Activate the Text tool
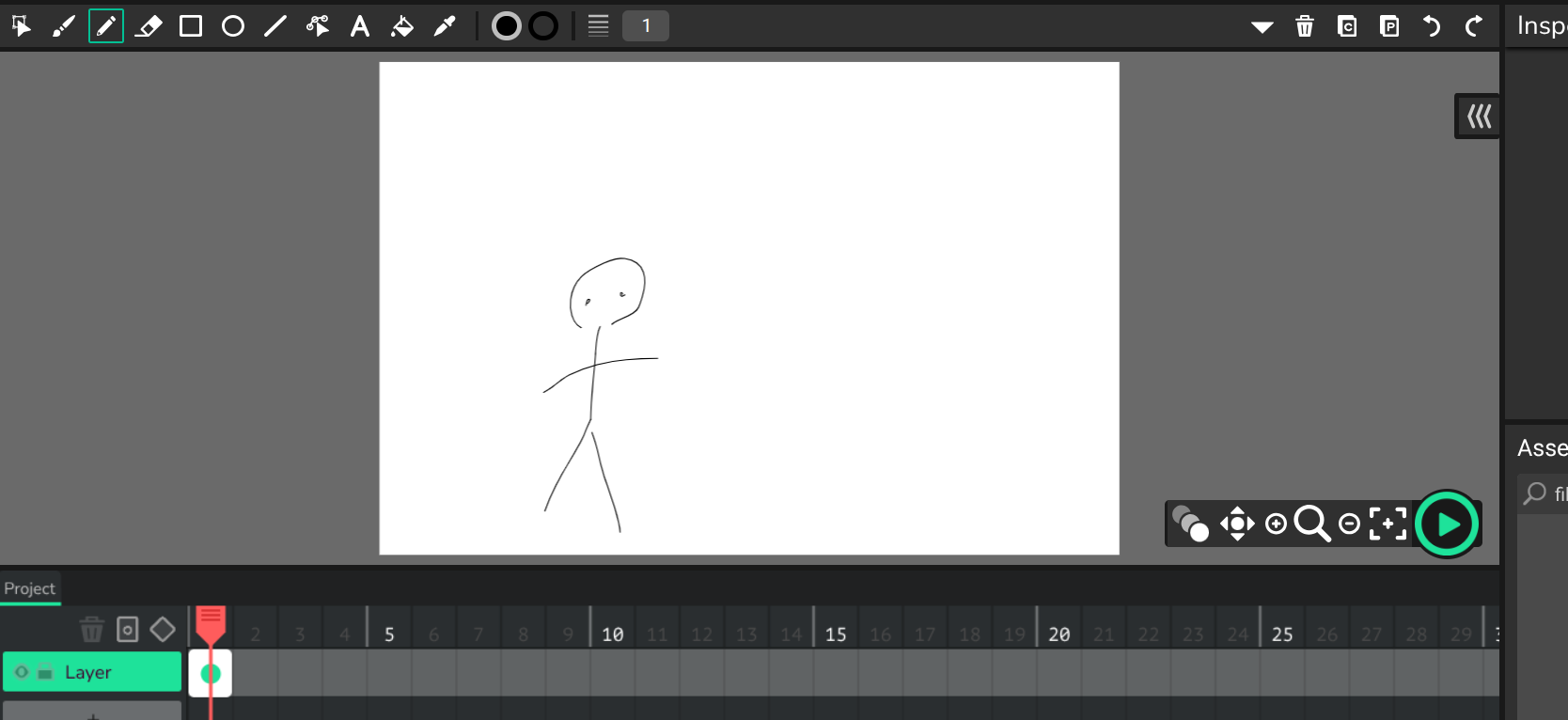Image resolution: width=1568 pixels, height=720 pixels. [x=360, y=26]
